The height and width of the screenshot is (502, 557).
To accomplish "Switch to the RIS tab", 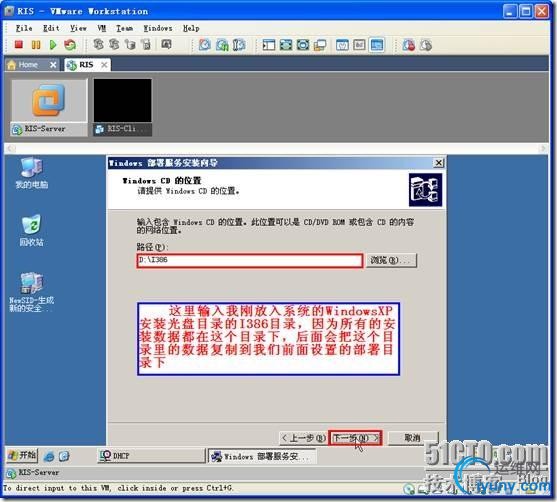I will coord(86,65).
